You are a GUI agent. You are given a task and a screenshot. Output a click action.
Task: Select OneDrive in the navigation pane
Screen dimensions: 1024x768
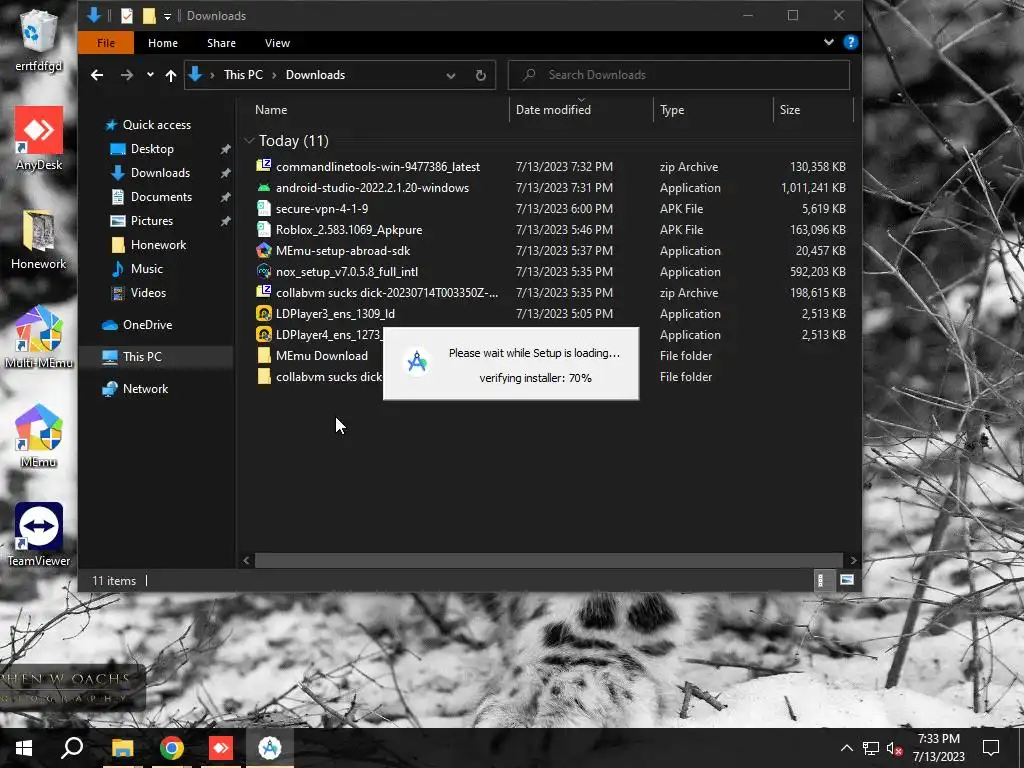tap(148, 325)
